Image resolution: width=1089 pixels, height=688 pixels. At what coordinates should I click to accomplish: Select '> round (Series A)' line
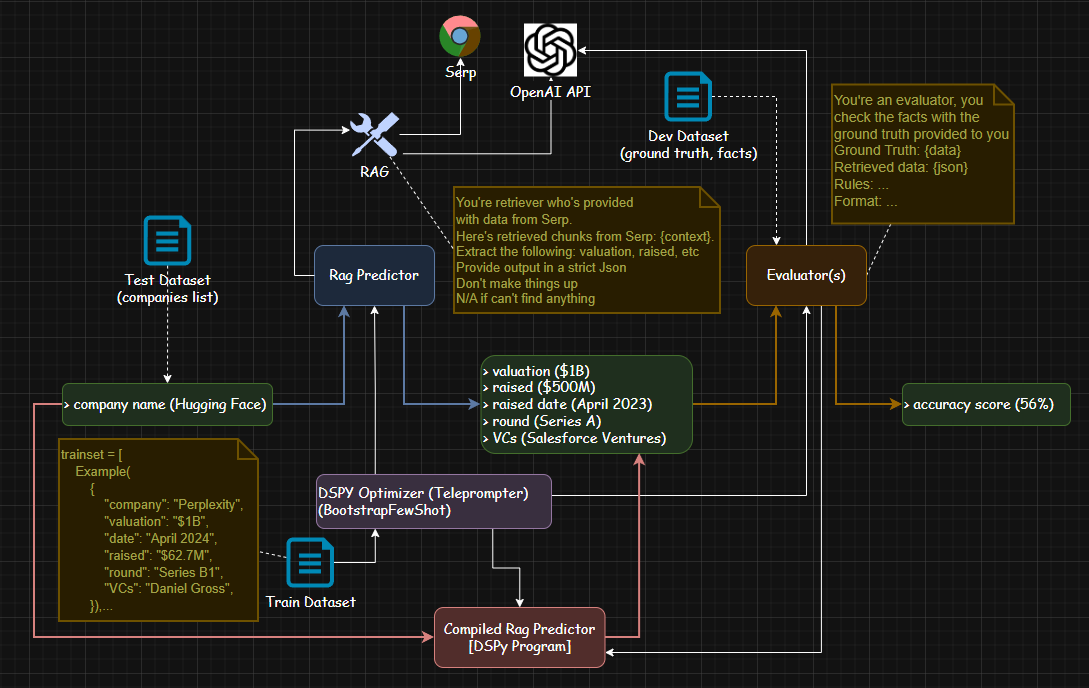pyautogui.click(x=542, y=421)
